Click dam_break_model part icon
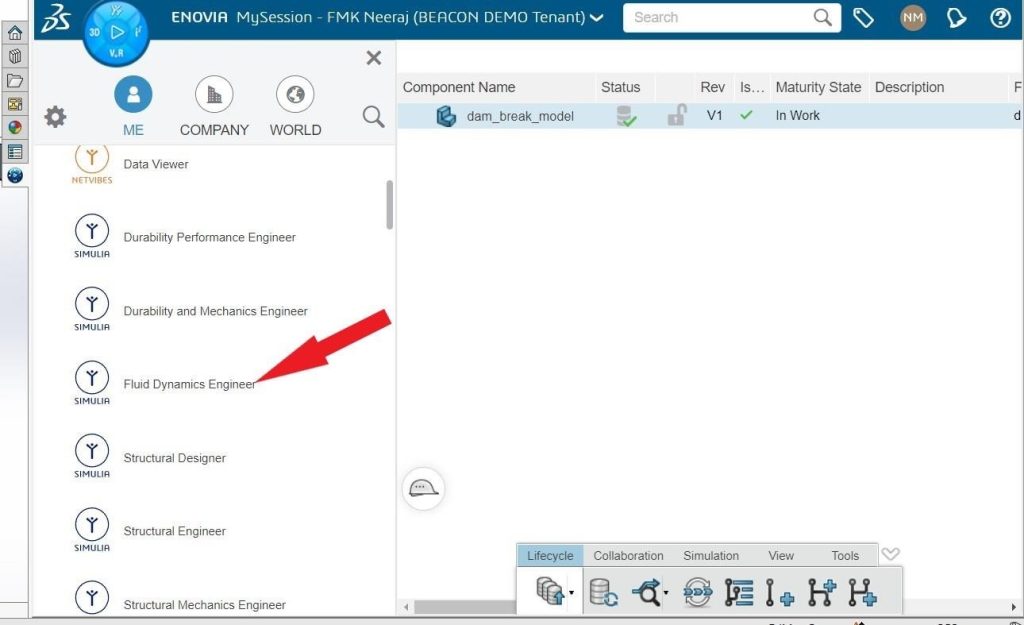Viewport: 1024px width, 625px height. (446, 116)
